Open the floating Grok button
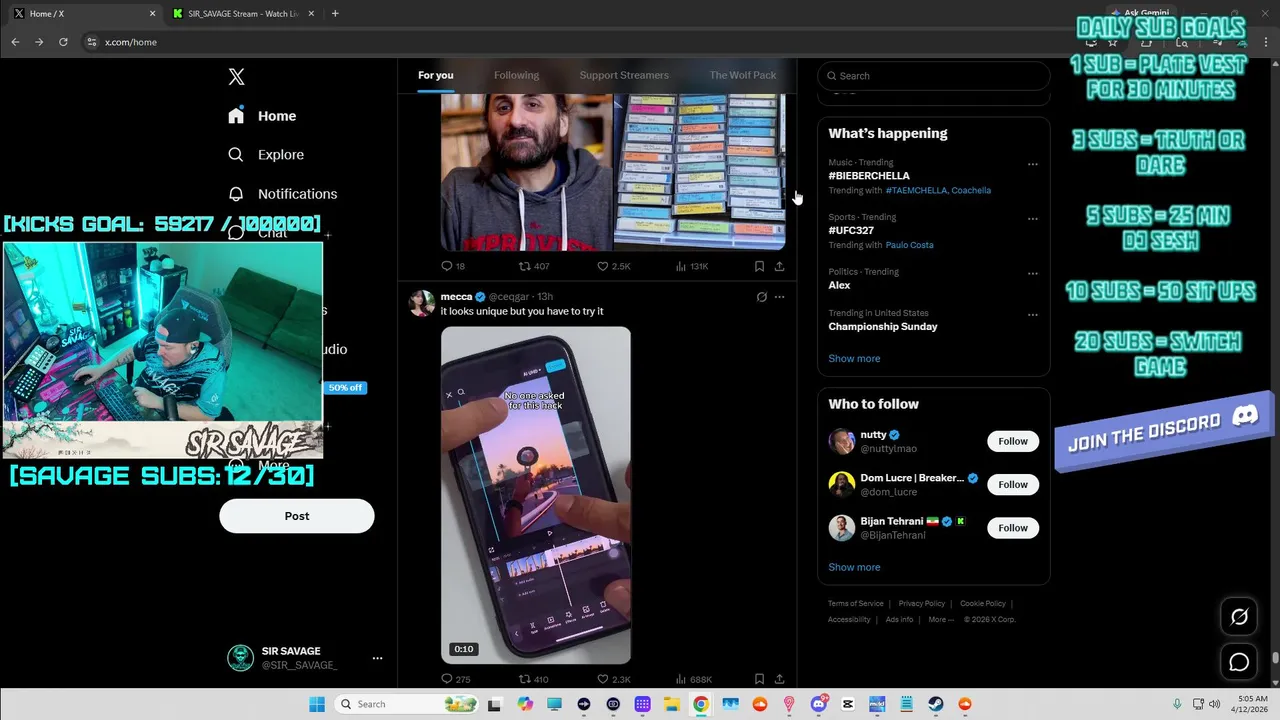 coord(1239,617)
